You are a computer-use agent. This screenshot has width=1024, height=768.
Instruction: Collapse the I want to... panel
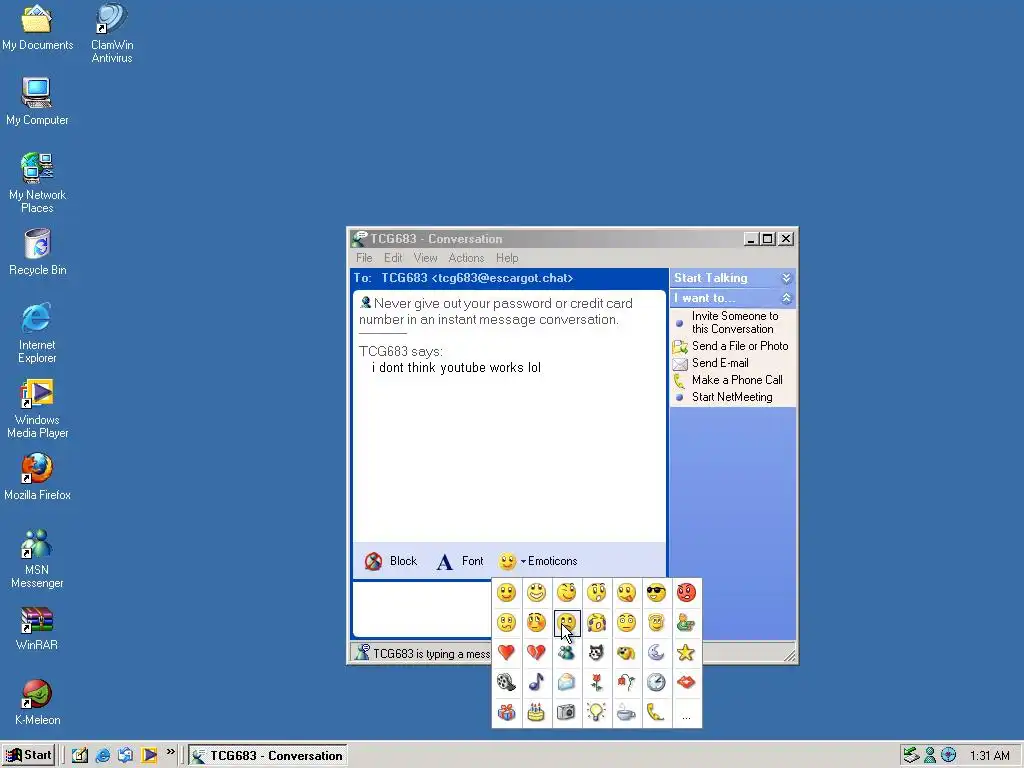pos(786,298)
